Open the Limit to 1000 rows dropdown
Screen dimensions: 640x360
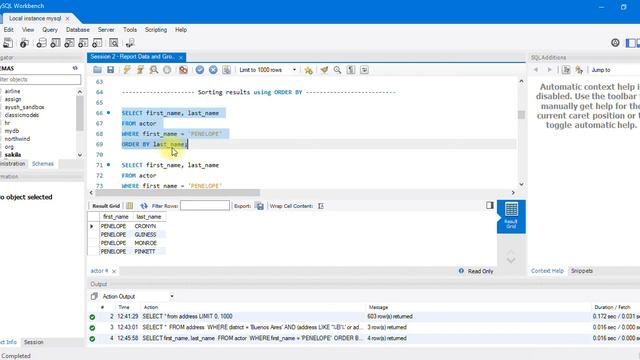tap(294, 70)
